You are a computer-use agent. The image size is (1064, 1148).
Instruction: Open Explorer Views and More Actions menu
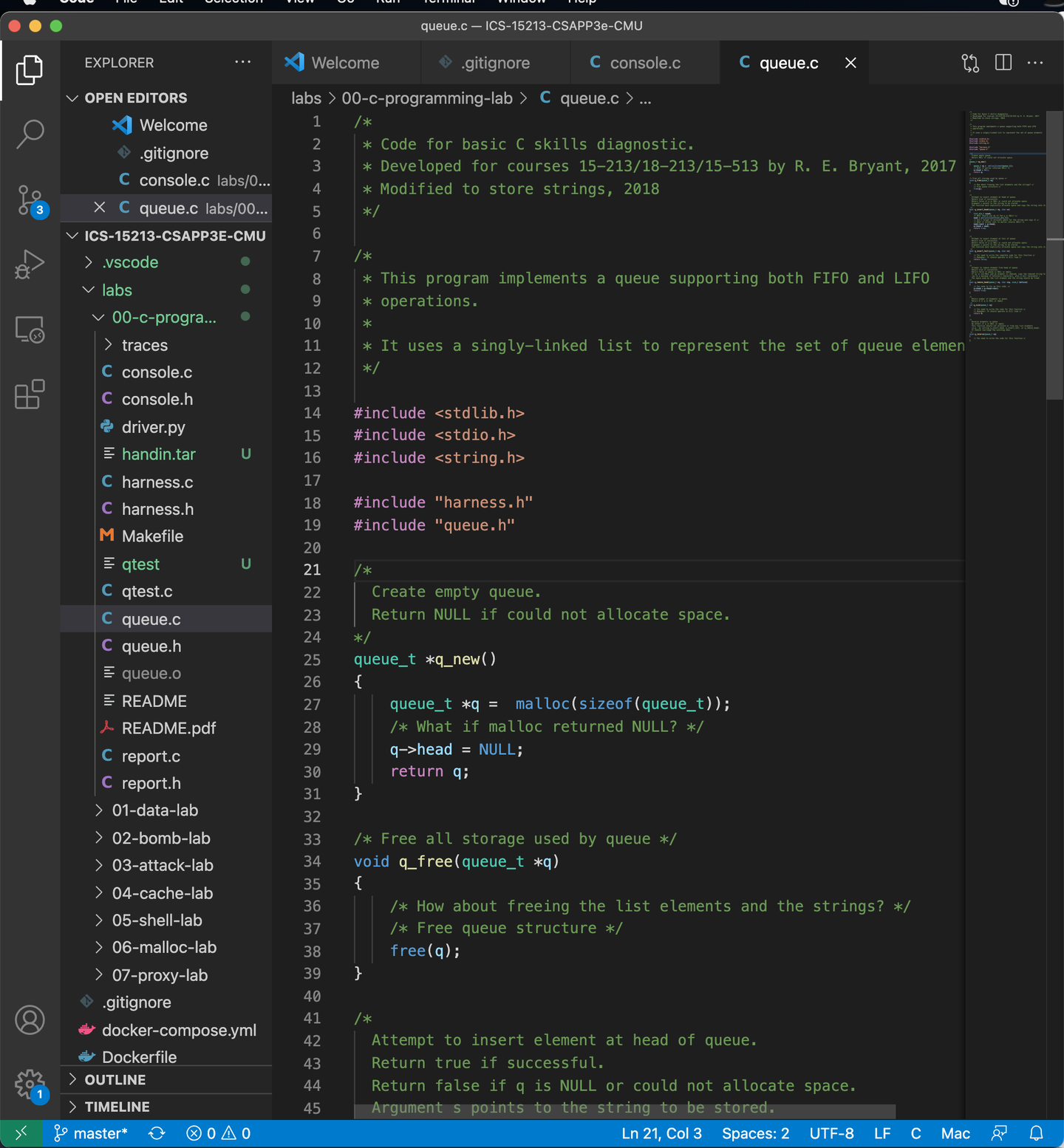click(x=242, y=62)
